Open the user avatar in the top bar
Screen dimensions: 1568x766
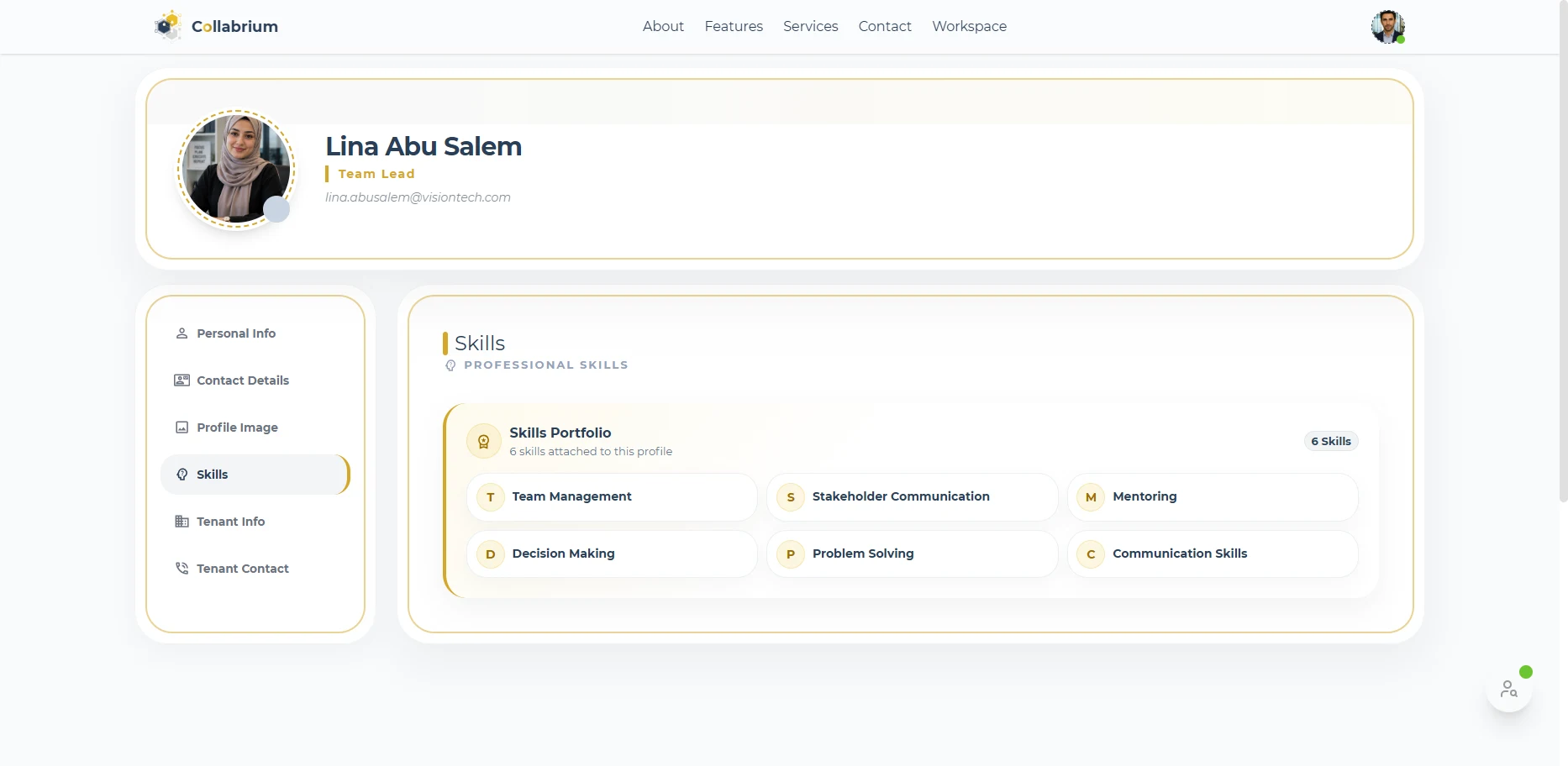tap(1387, 27)
